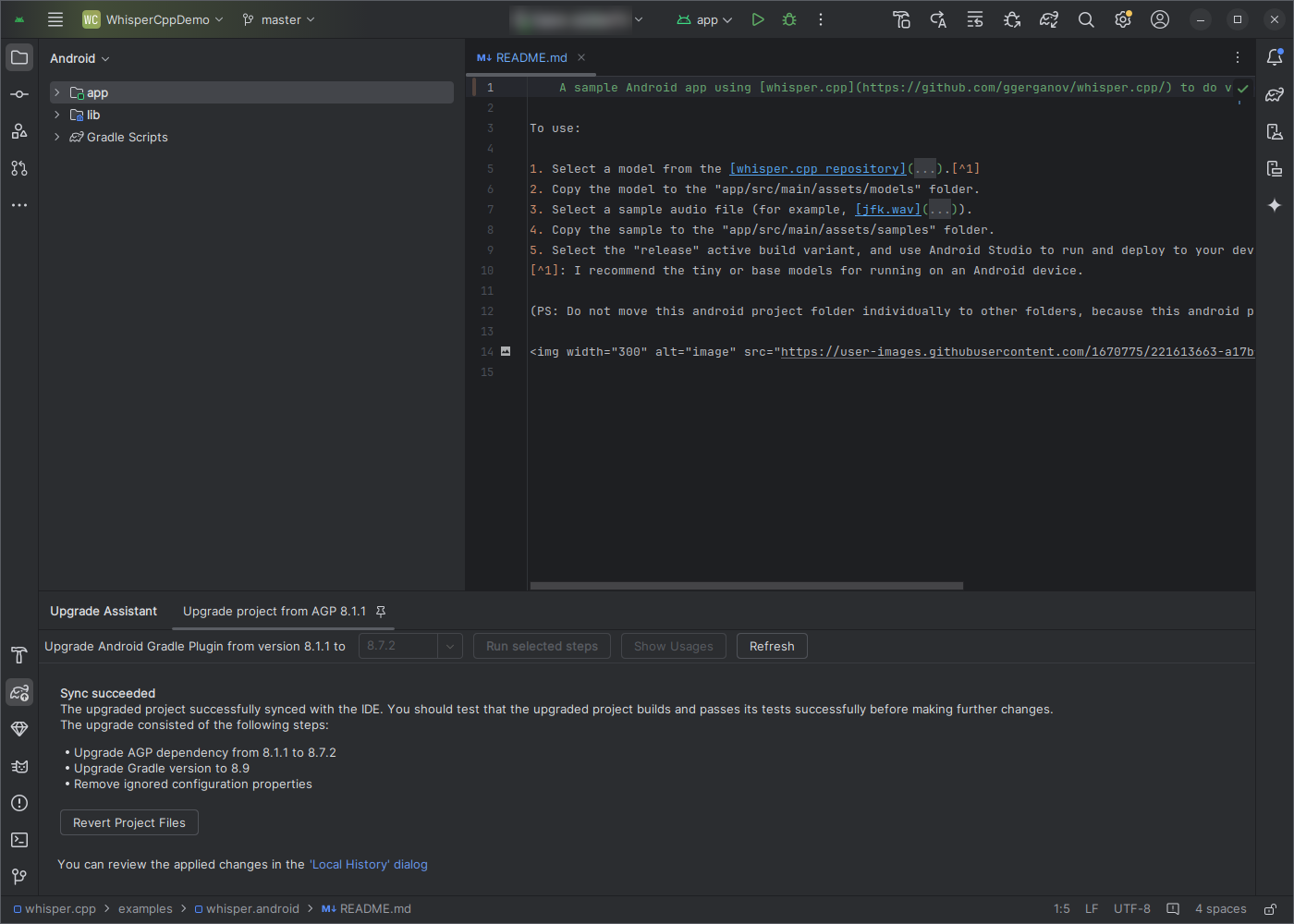
Task: Select the highlighted Upgrade Assistant sidebar toggle
Action: (18, 692)
